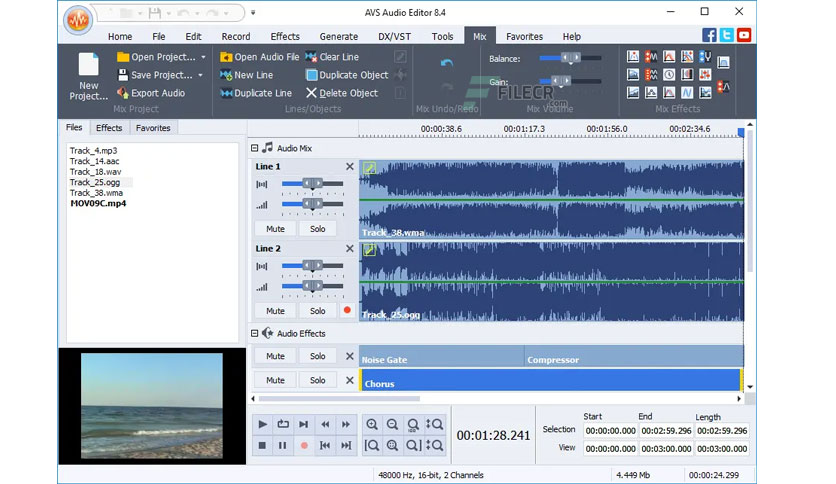The width and height of the screenshot is (836, 484).
Task: Pause playback
Action: click(283, 445)
